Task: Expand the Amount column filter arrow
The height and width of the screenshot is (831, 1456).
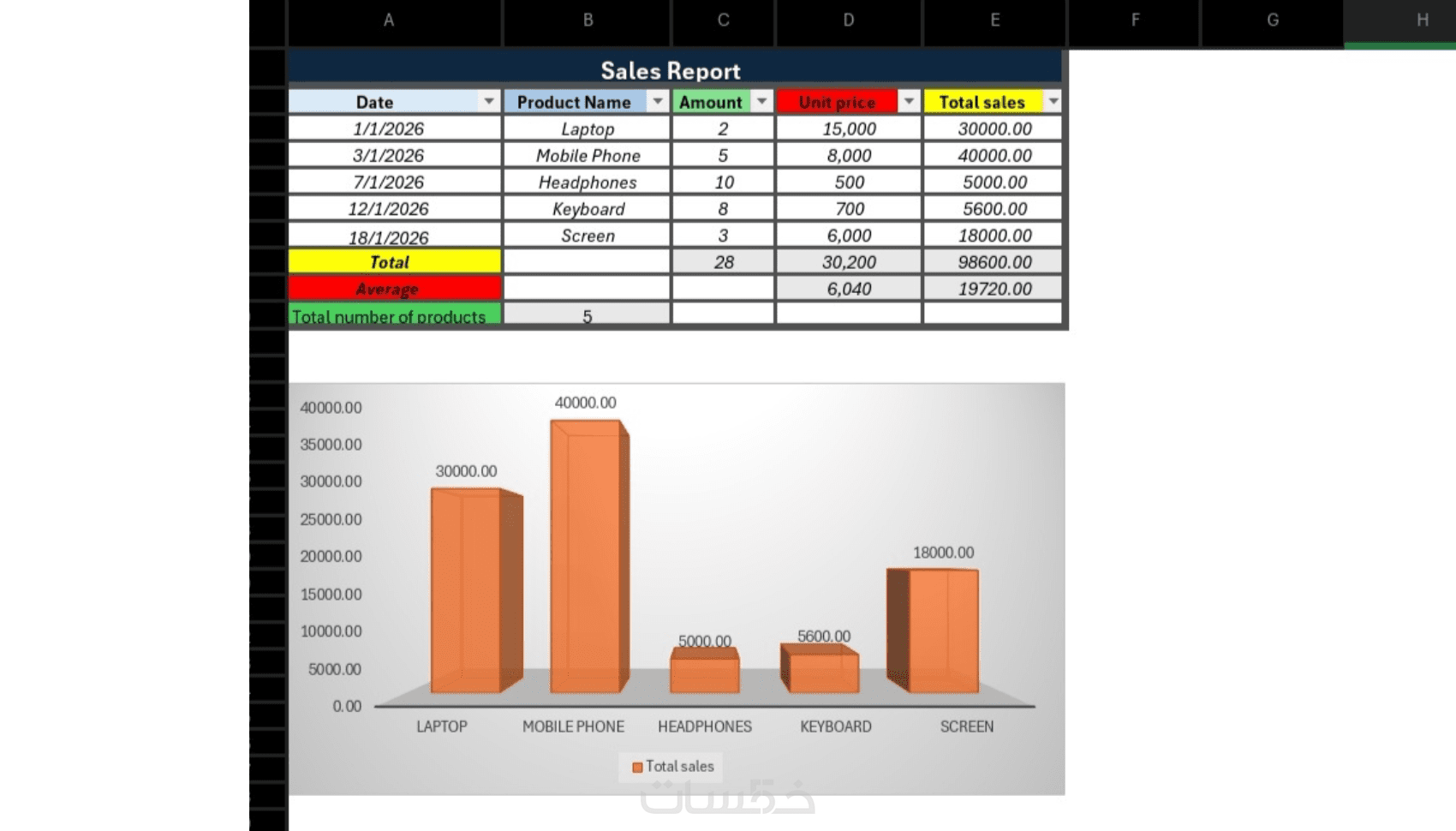Action: (761, 101)
